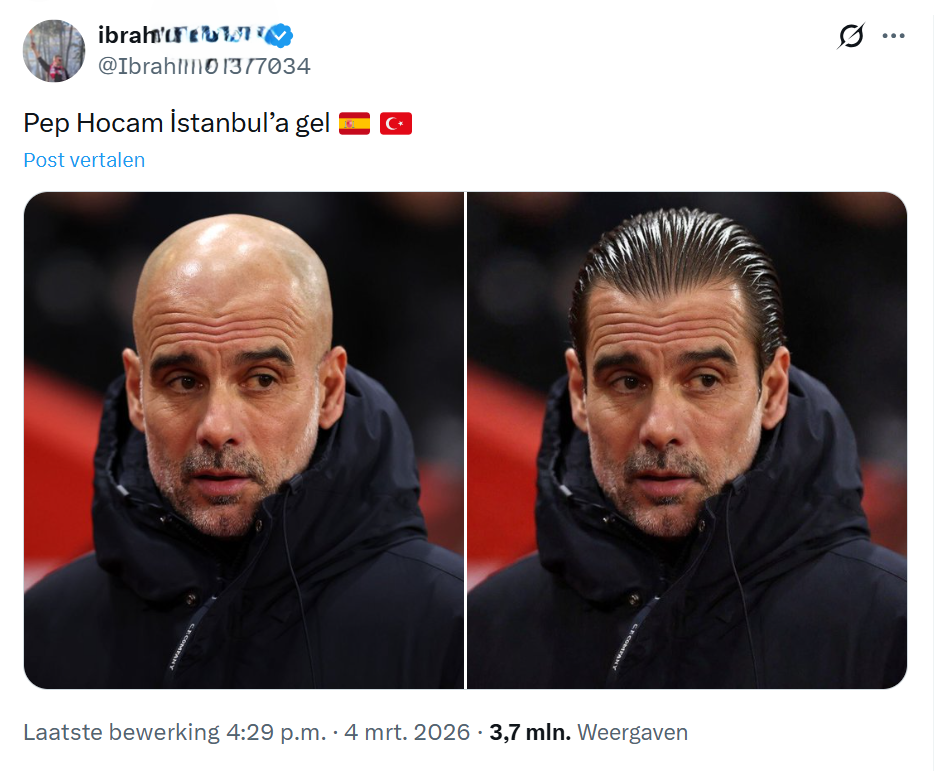
Task: Click 'C.P. Company' lettering in left photo
Action: tap(182, 647)
